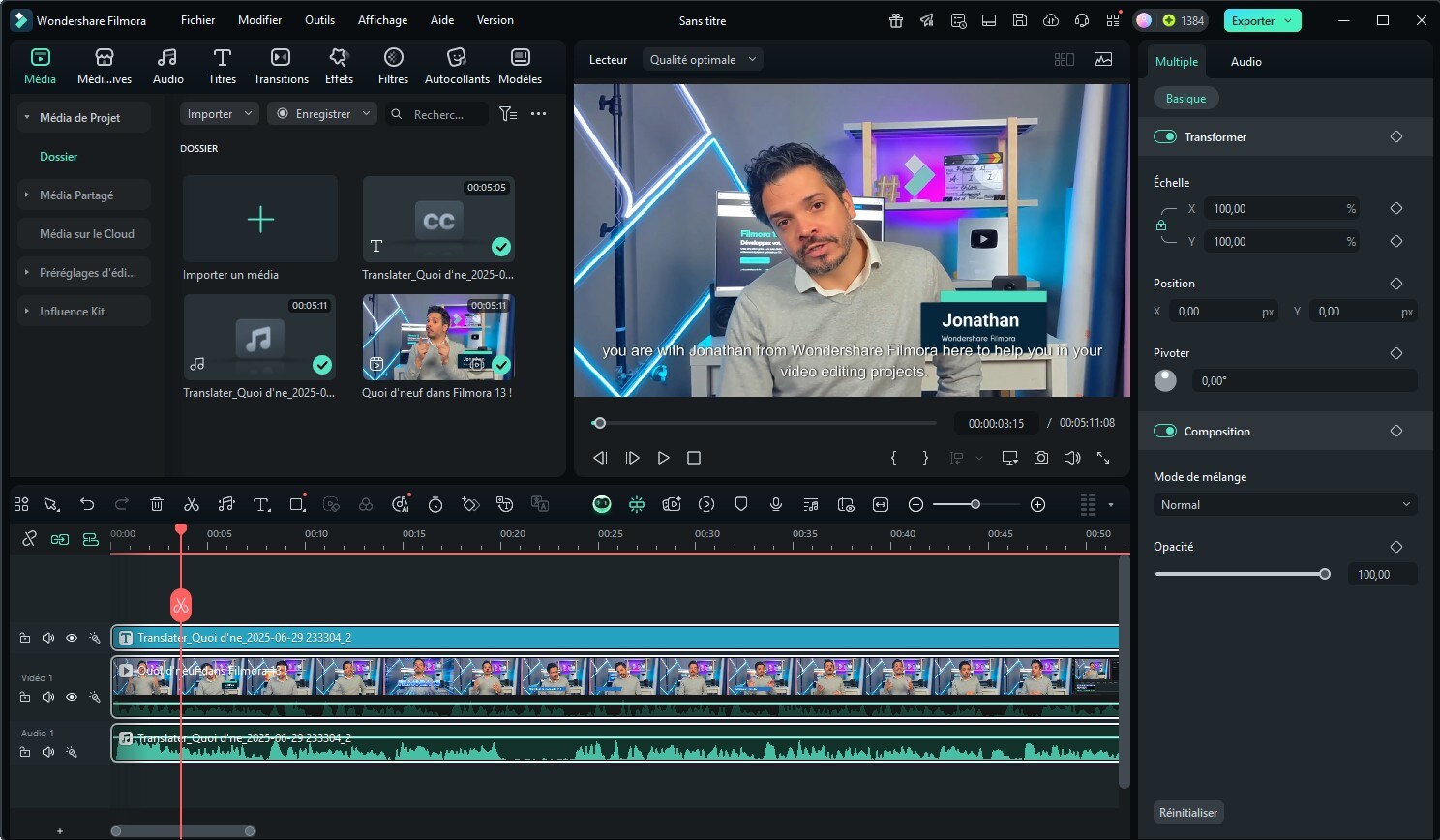The height and width of the screenshot is (840, 1440).
Task: Open the Effets panel icon
Action: 339,58
